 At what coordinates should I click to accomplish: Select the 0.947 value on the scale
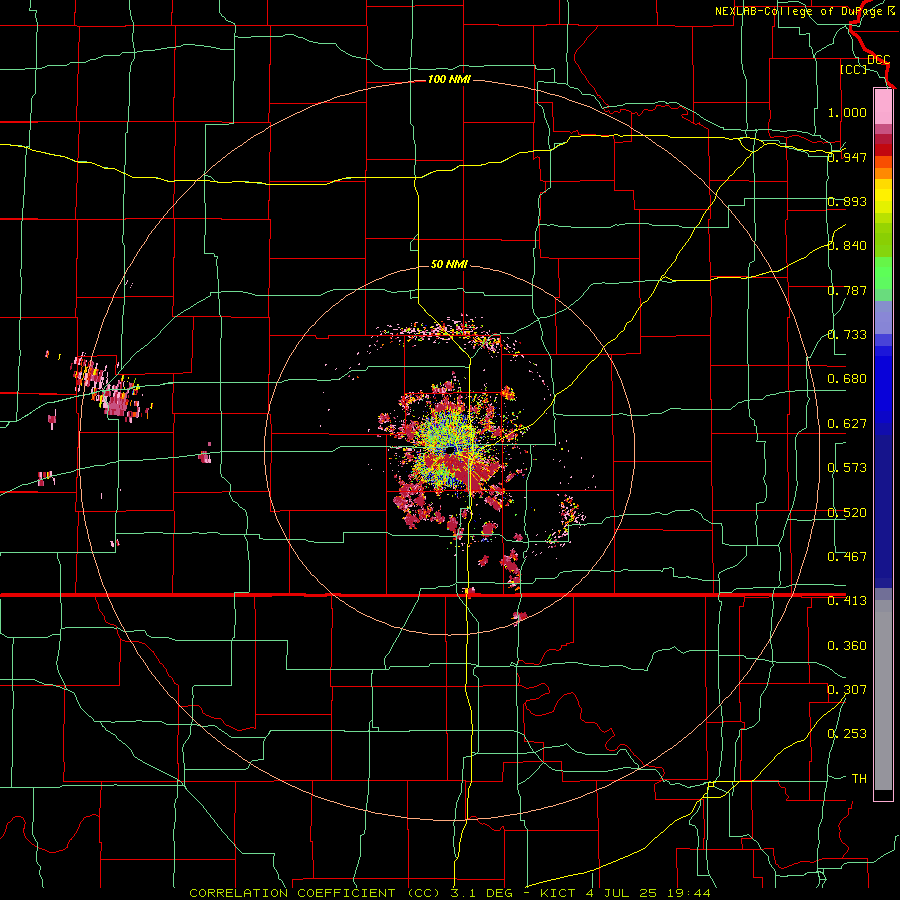847,157
